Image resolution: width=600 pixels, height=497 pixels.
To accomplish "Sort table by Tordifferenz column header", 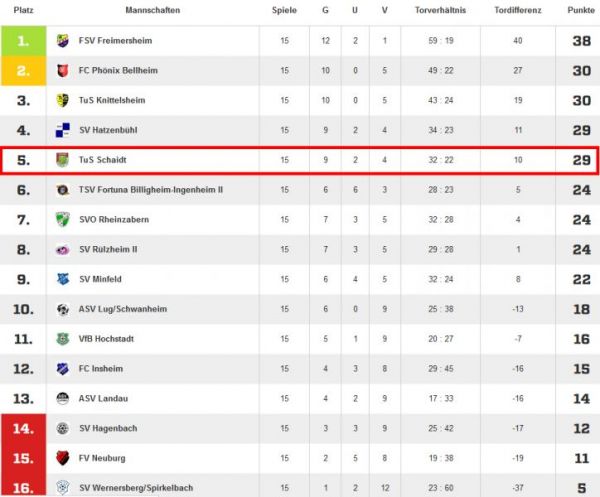I will coord(518,10).
